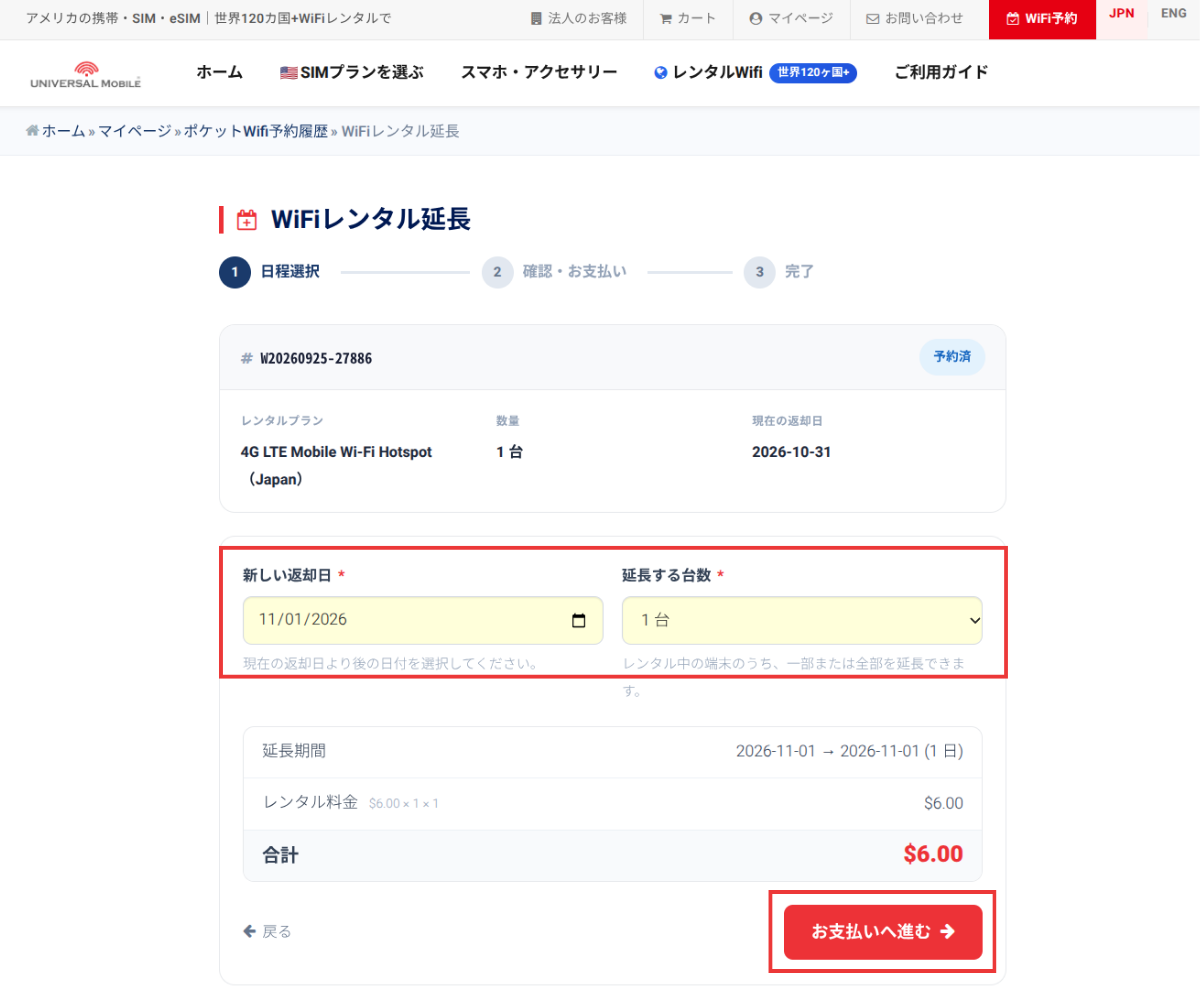Click the red WiFi予約 button
The height and width of the screenshot is (1000, 1200).
1042,19
